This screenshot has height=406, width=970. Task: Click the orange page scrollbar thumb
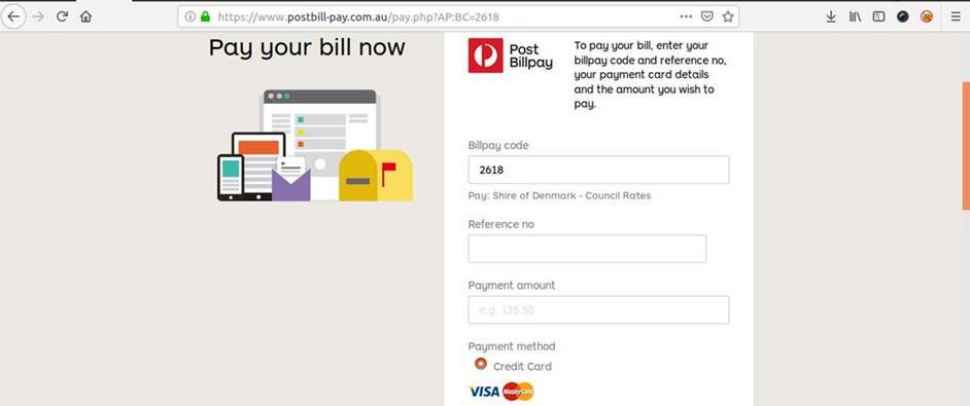coord(966,146)
